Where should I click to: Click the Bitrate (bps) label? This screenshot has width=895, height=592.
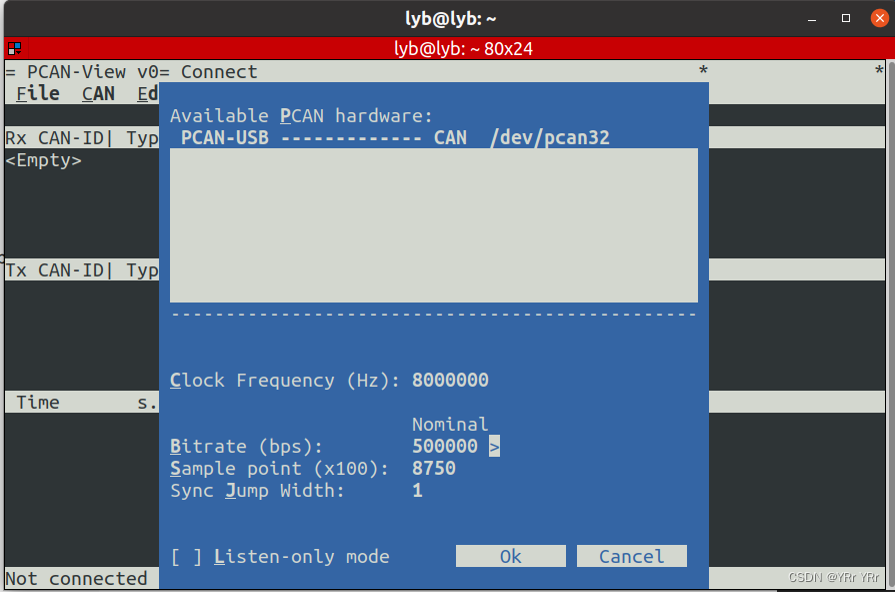click(247, 446)
